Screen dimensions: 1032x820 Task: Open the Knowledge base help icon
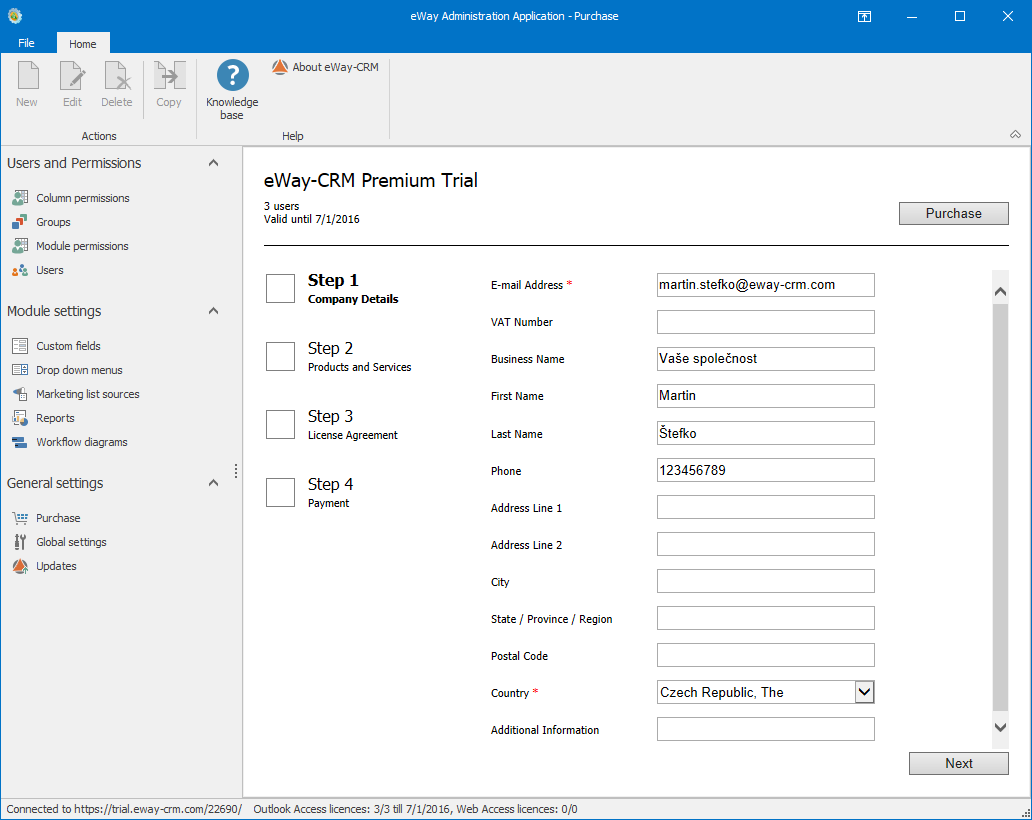tap(232, 75)
